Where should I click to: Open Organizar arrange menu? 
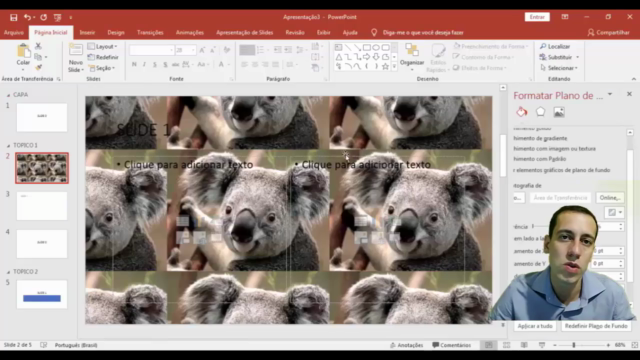pos(412,58)
